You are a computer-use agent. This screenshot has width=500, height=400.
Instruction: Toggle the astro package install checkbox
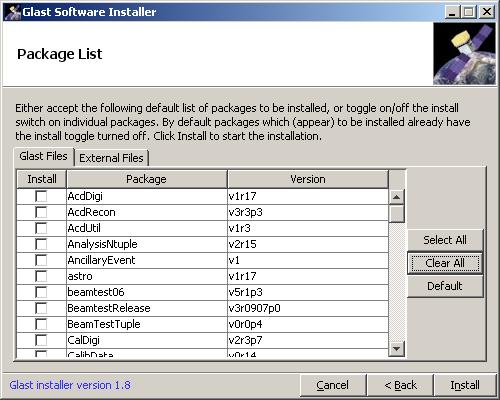[41, 276]
